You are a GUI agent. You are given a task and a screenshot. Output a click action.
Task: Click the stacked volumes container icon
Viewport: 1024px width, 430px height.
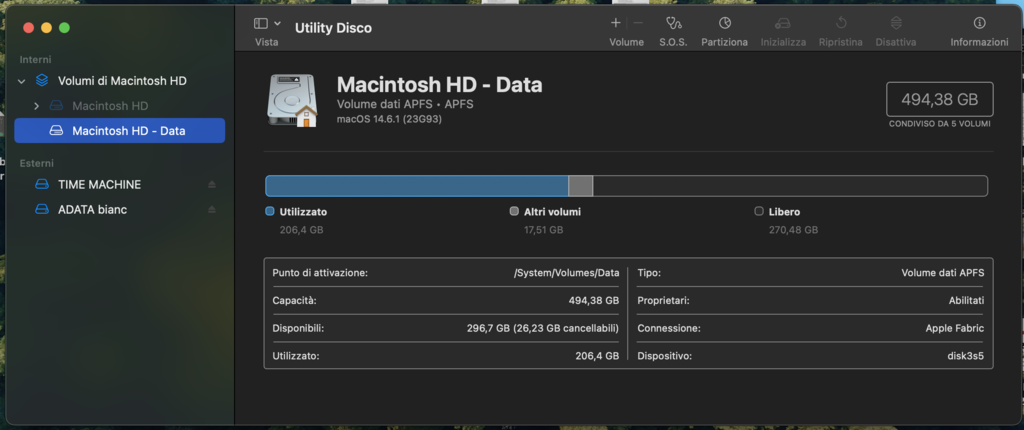tap(42, 81)
